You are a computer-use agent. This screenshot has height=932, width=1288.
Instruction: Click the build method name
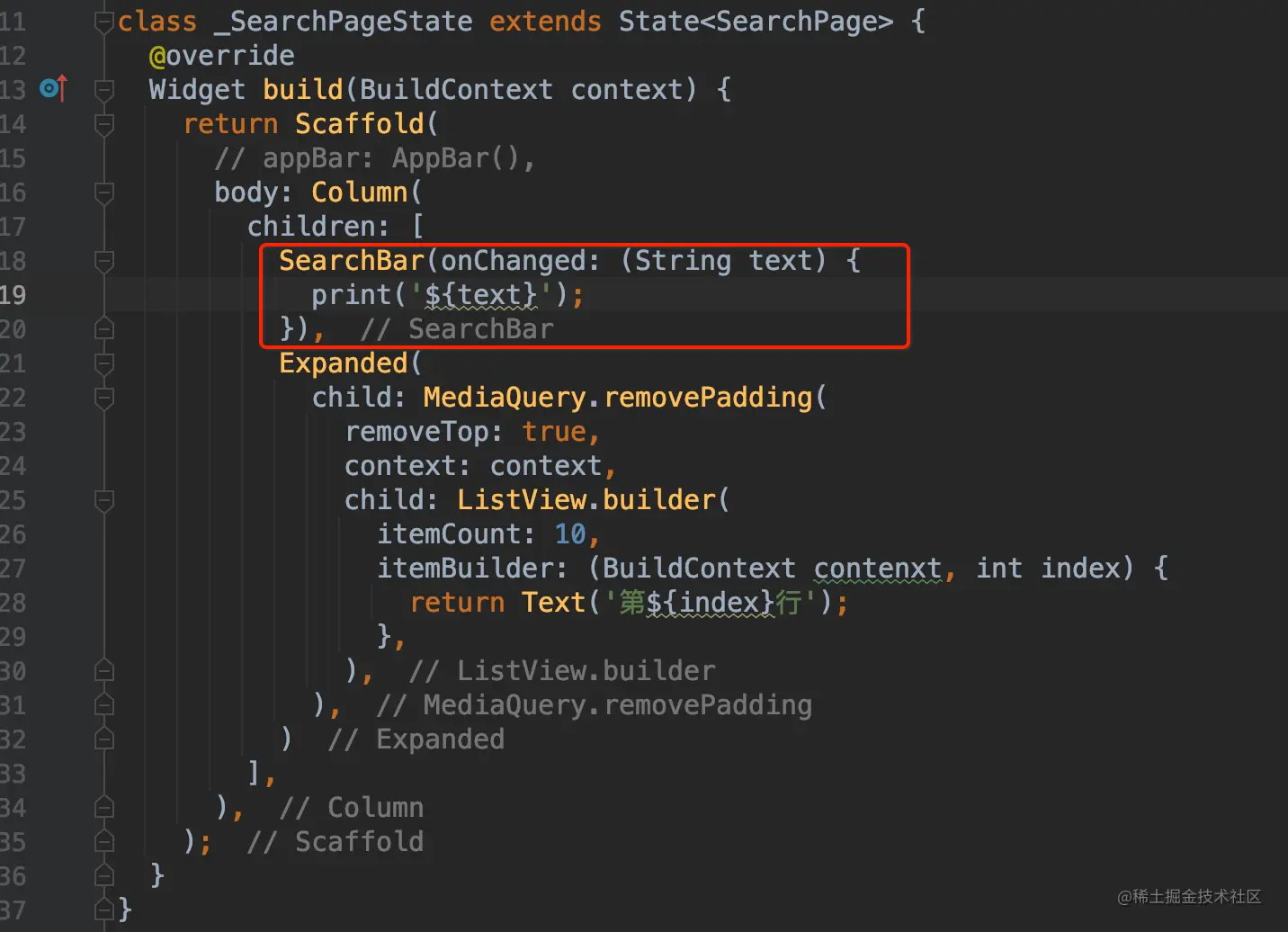coord(303,90)
